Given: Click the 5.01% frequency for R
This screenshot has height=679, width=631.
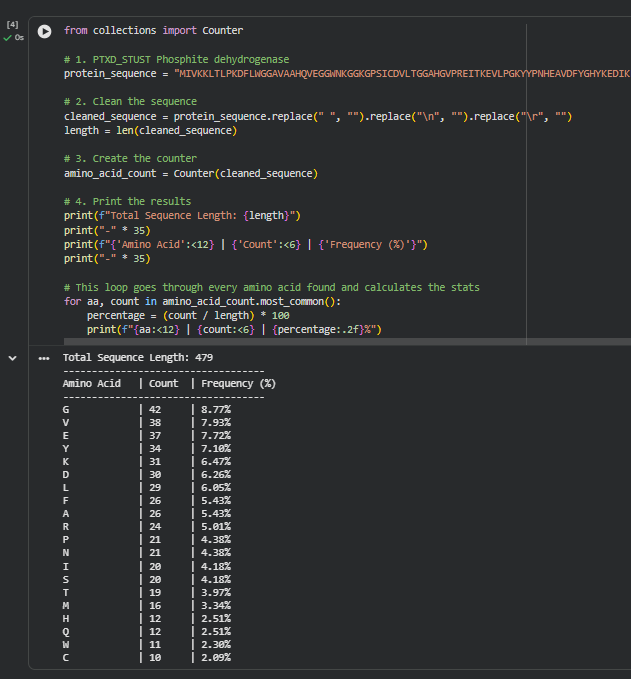Looking at the screenshot, I should [x=216, y=527].
